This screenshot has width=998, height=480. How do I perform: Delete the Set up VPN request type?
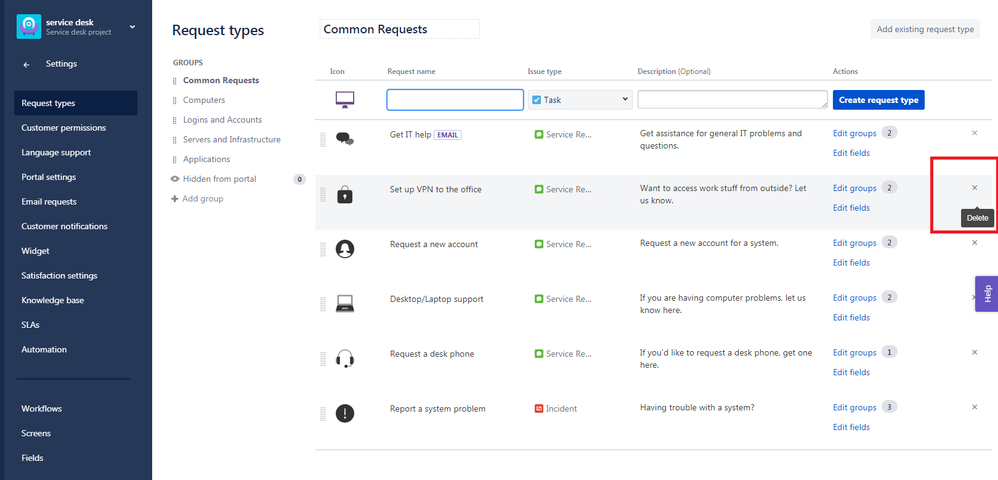(974, 188)
